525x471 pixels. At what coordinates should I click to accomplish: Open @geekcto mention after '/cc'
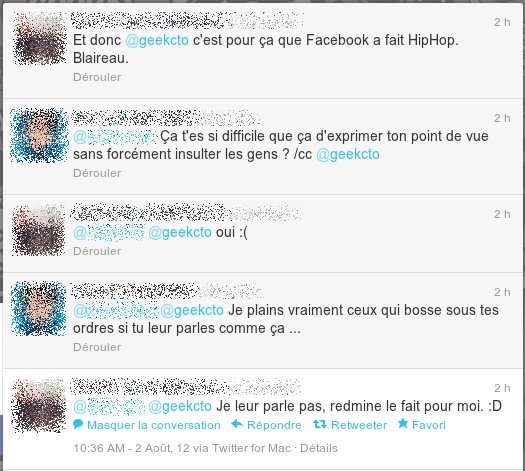click(348, 155)
